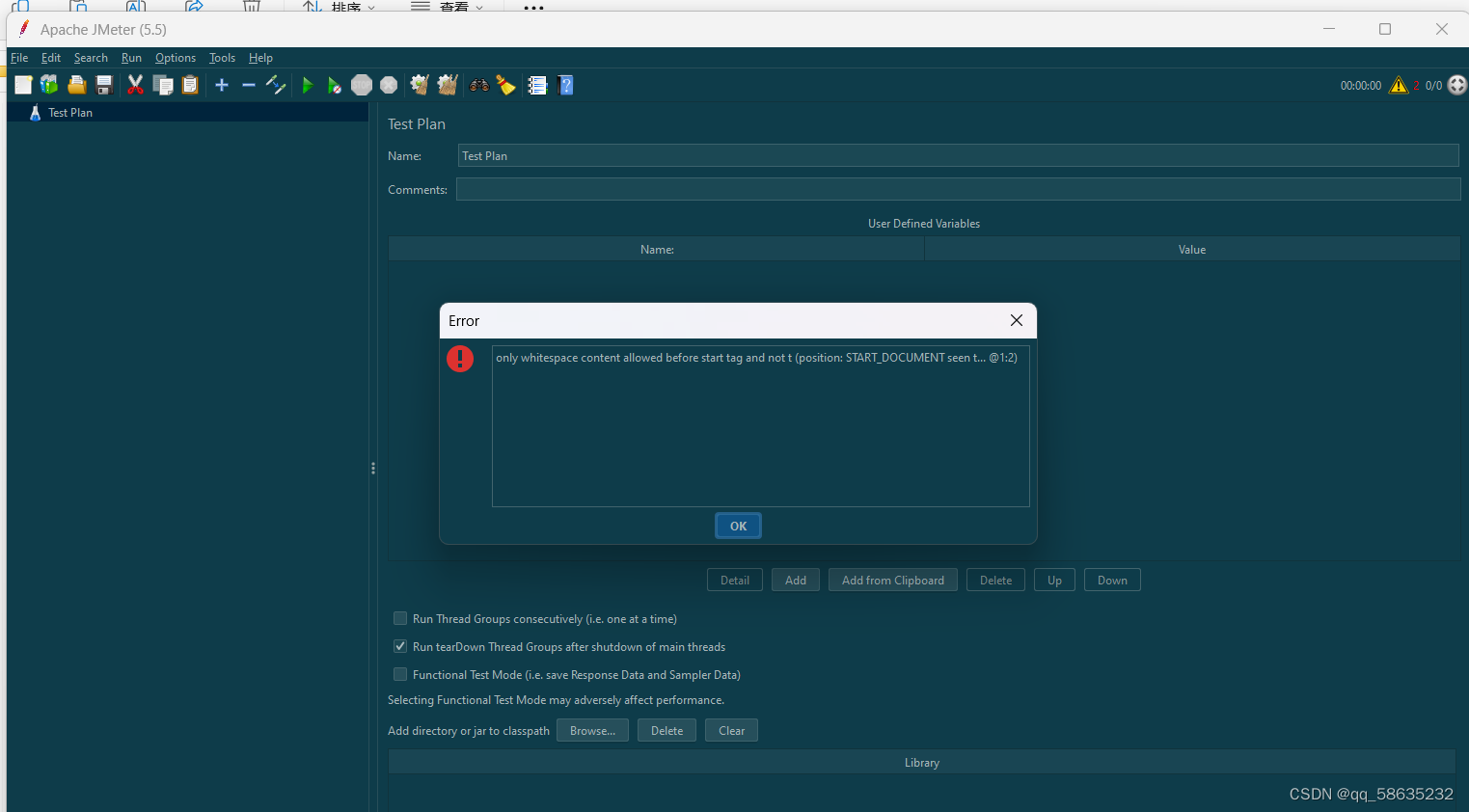Save the test plan with floppy icon

(104, 85)
